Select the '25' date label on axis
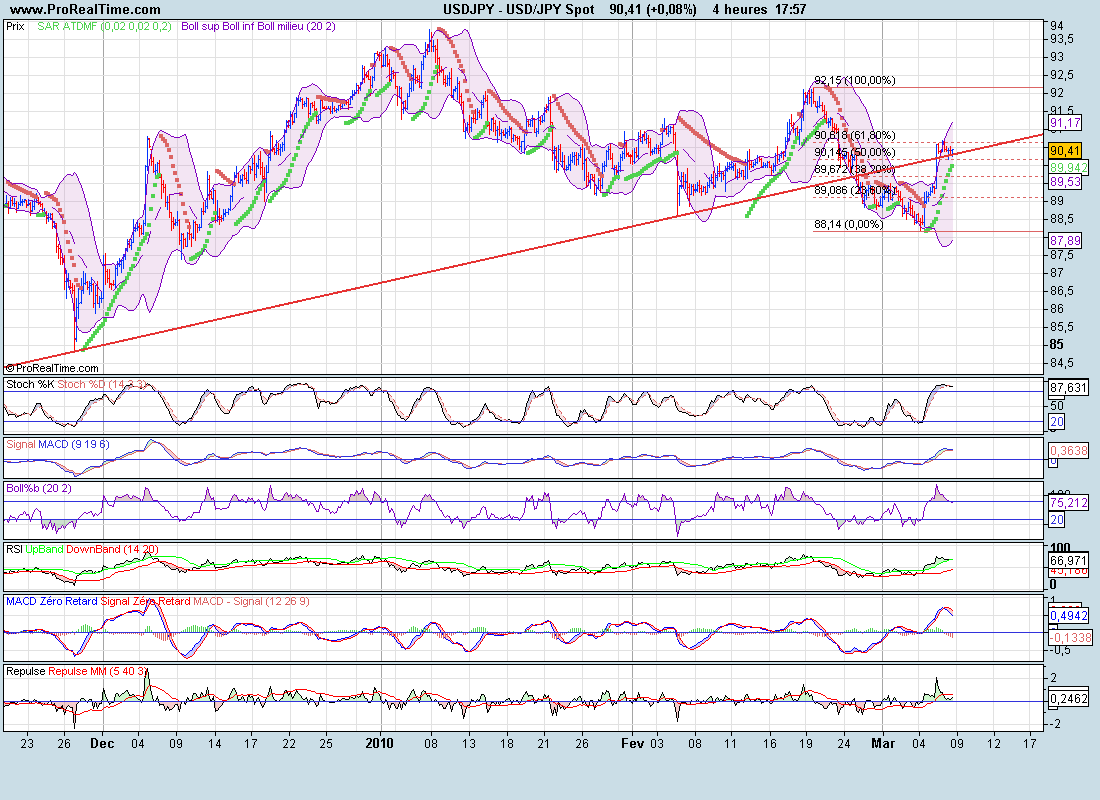 326,743
